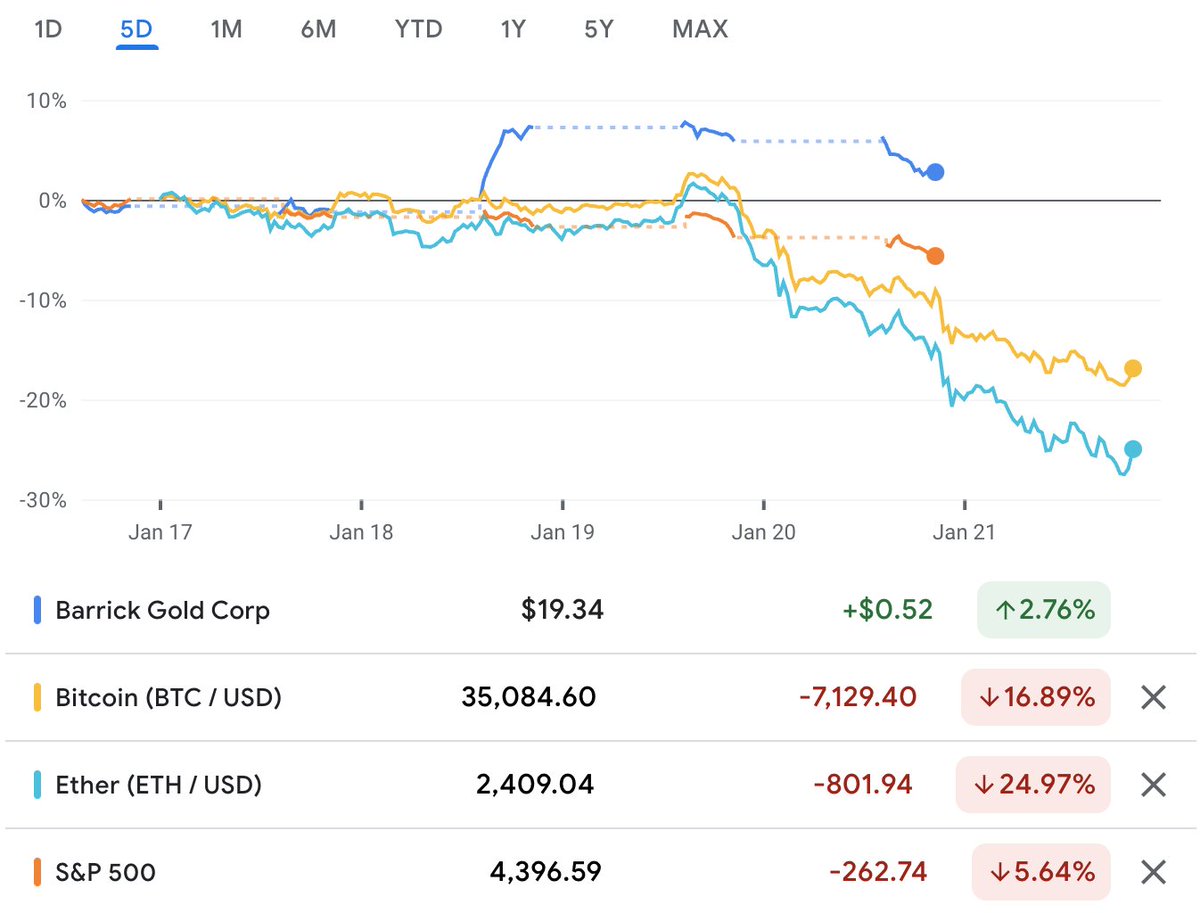Open the Ether (ETH / USD) row
The image size is (1200, 913).
click(600, 785)
